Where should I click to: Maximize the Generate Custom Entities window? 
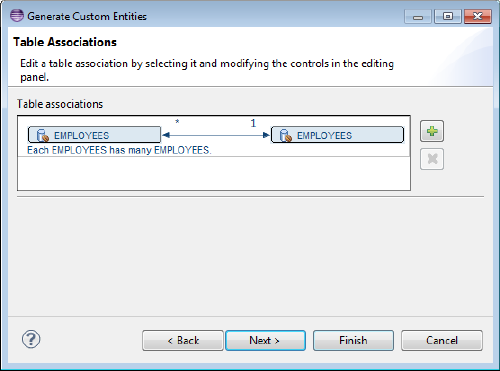(448, 16)
